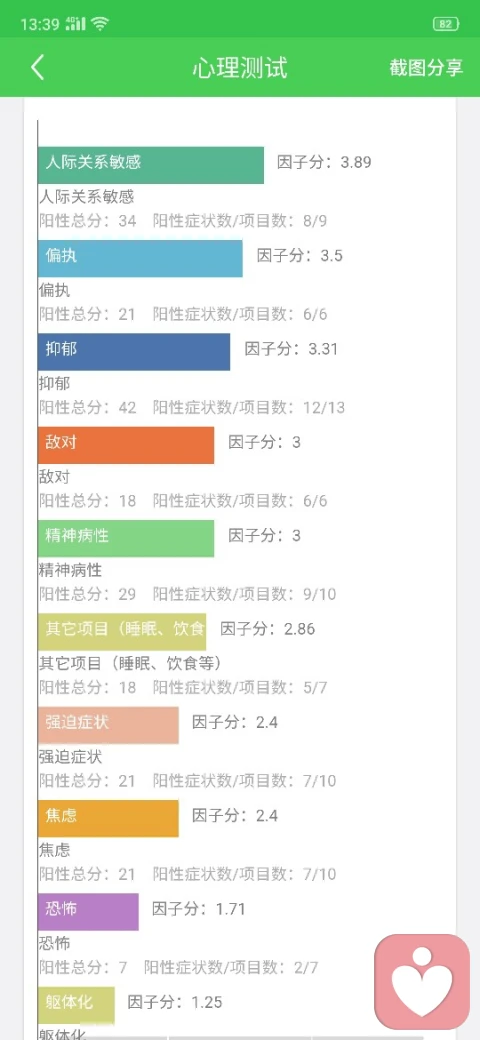Tap the back arrow icon
480x1040 pixels.
(x=38, y=68)
